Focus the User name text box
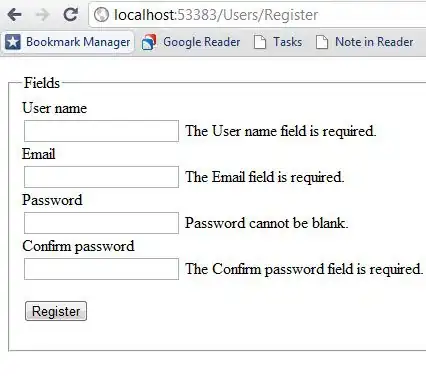The height and width of the screenshot is (376, 426). pyautogui.click(x=101, y=131)
